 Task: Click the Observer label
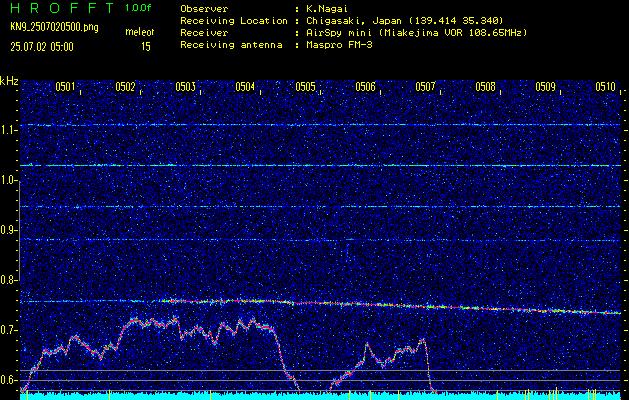point(204,8)
